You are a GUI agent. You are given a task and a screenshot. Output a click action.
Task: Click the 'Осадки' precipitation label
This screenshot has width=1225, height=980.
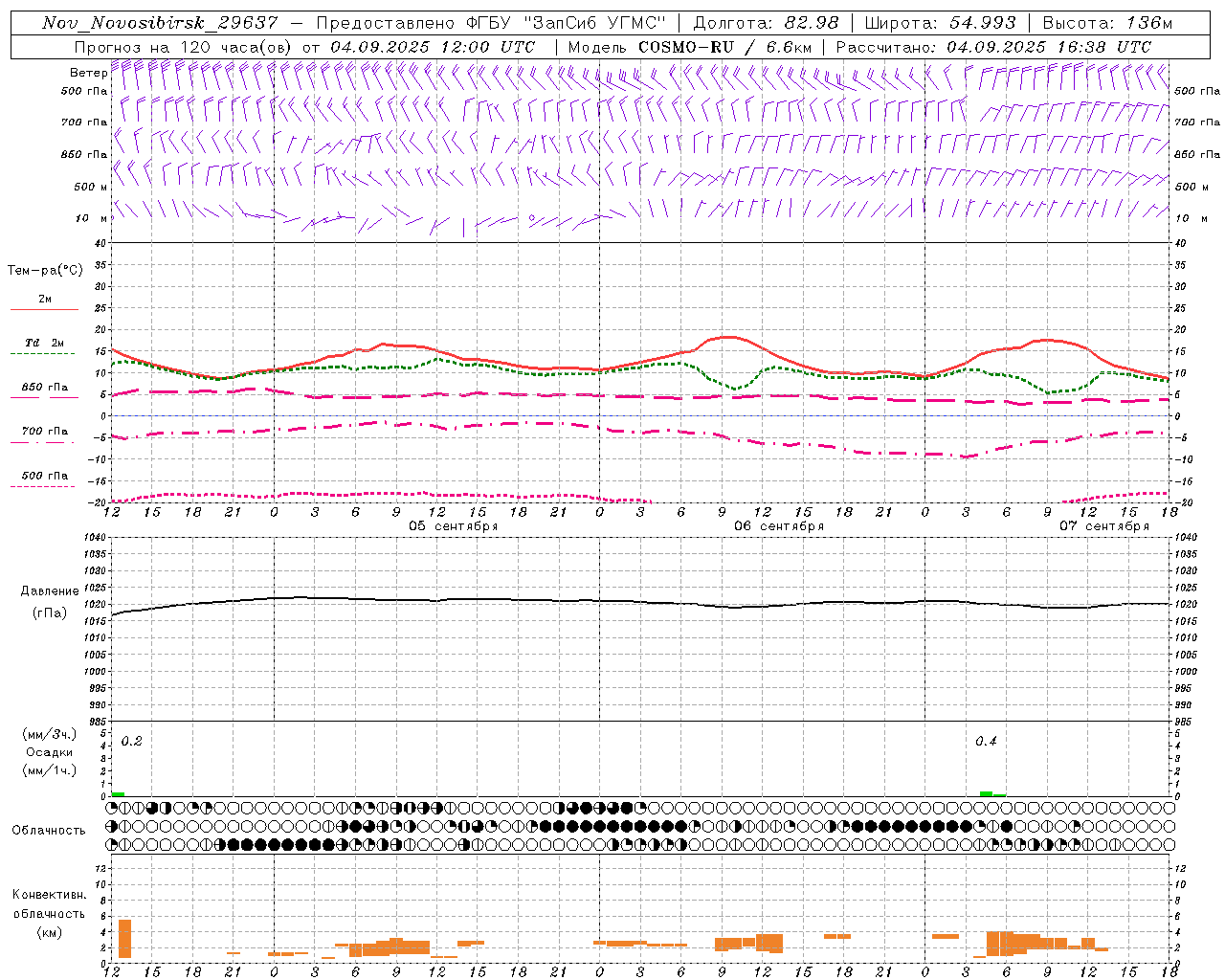49,752
